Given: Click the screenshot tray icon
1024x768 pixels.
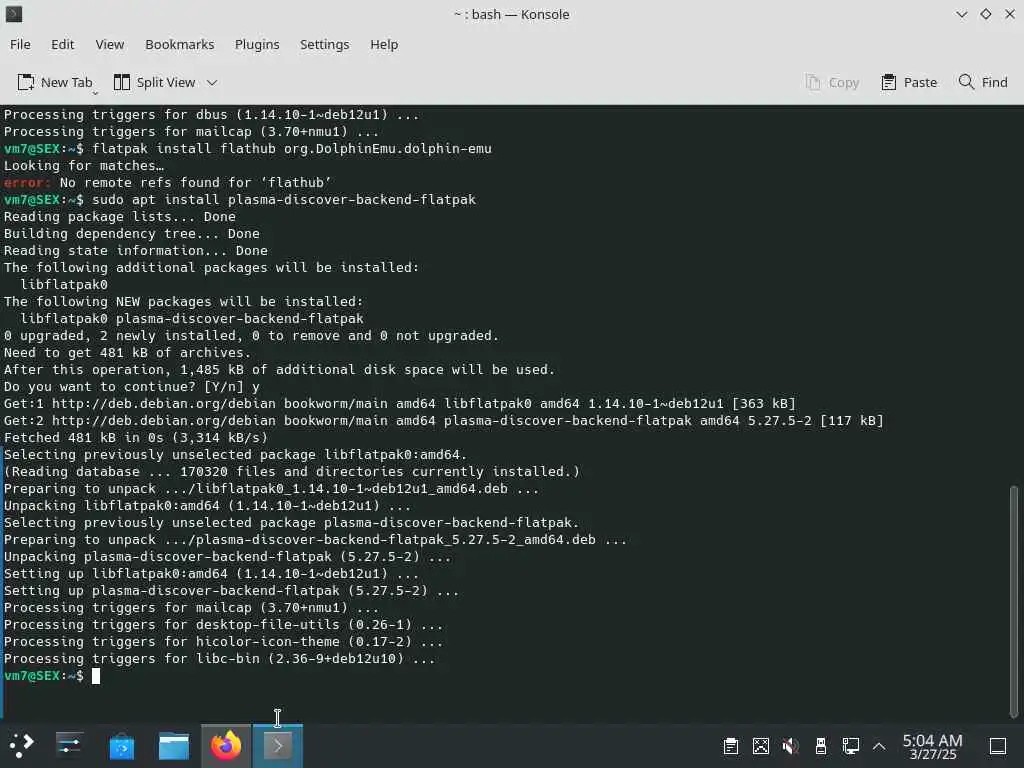Looking at the screenshot, I should pos(761,746).
